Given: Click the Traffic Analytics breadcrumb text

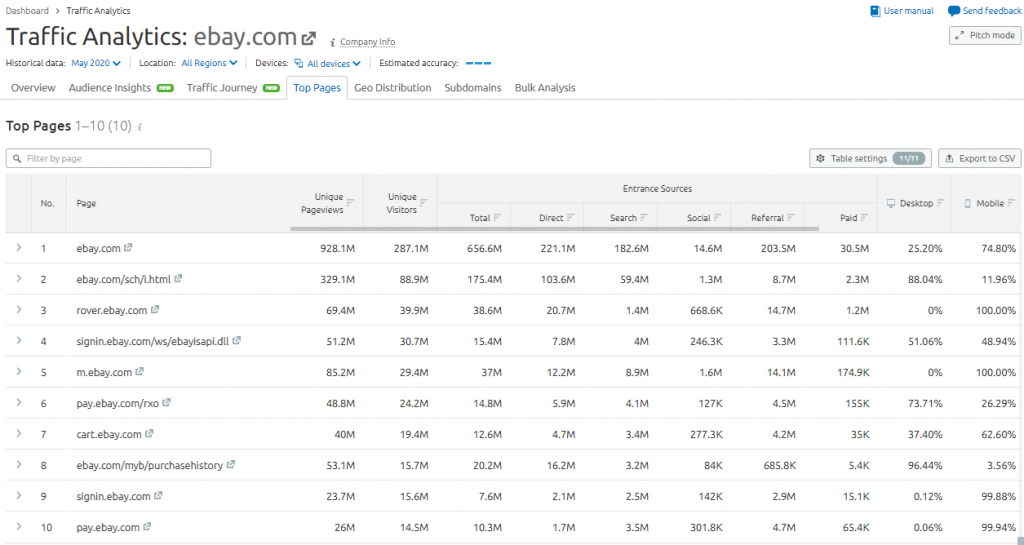Looking at the screenshot, I should click(x=98, y=11).
